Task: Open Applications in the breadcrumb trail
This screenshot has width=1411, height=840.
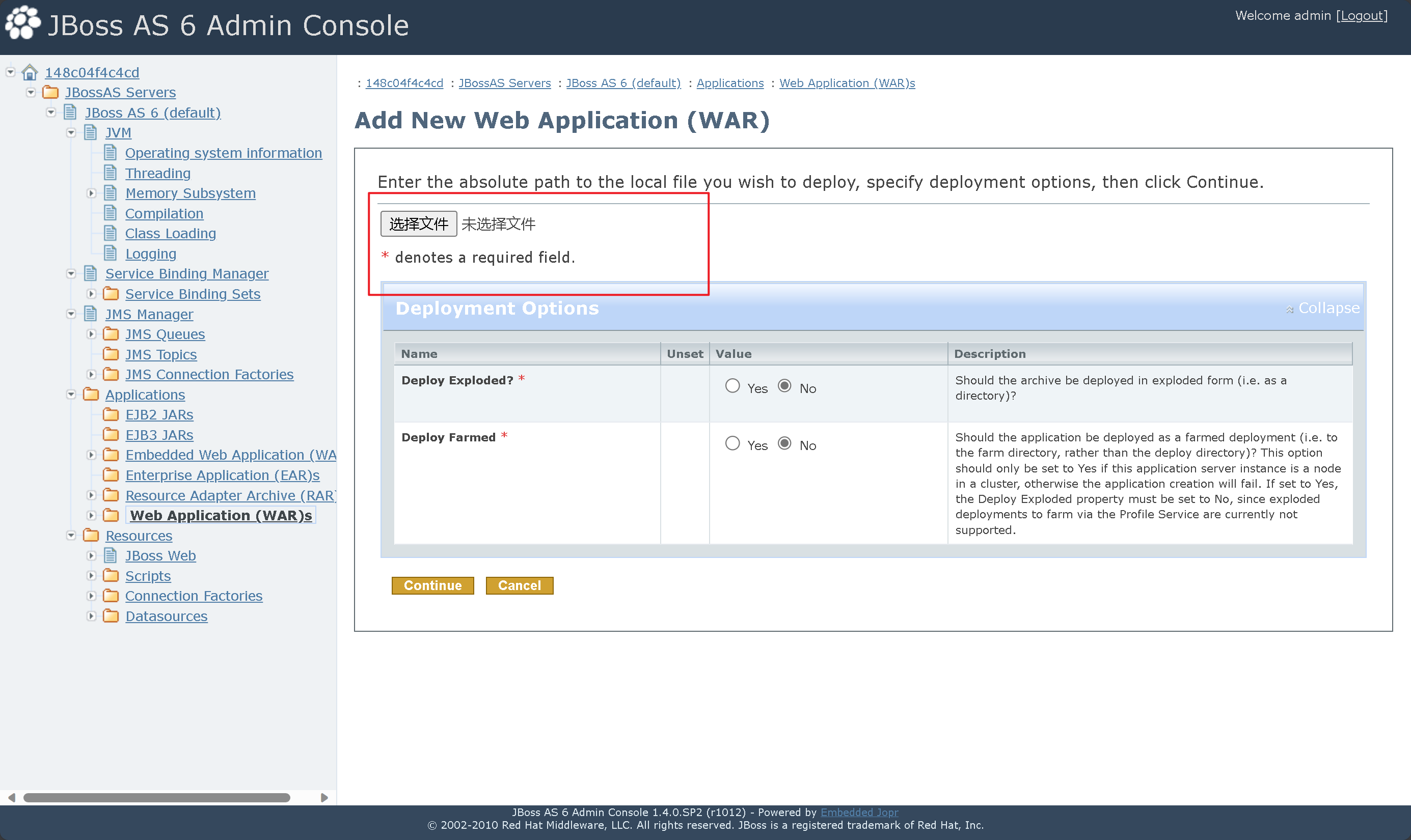Action: click(729, 83)
